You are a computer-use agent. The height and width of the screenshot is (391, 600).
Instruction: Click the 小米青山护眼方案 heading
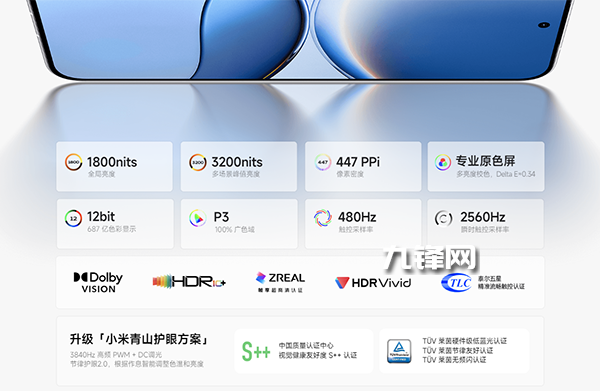click(139, 339)
